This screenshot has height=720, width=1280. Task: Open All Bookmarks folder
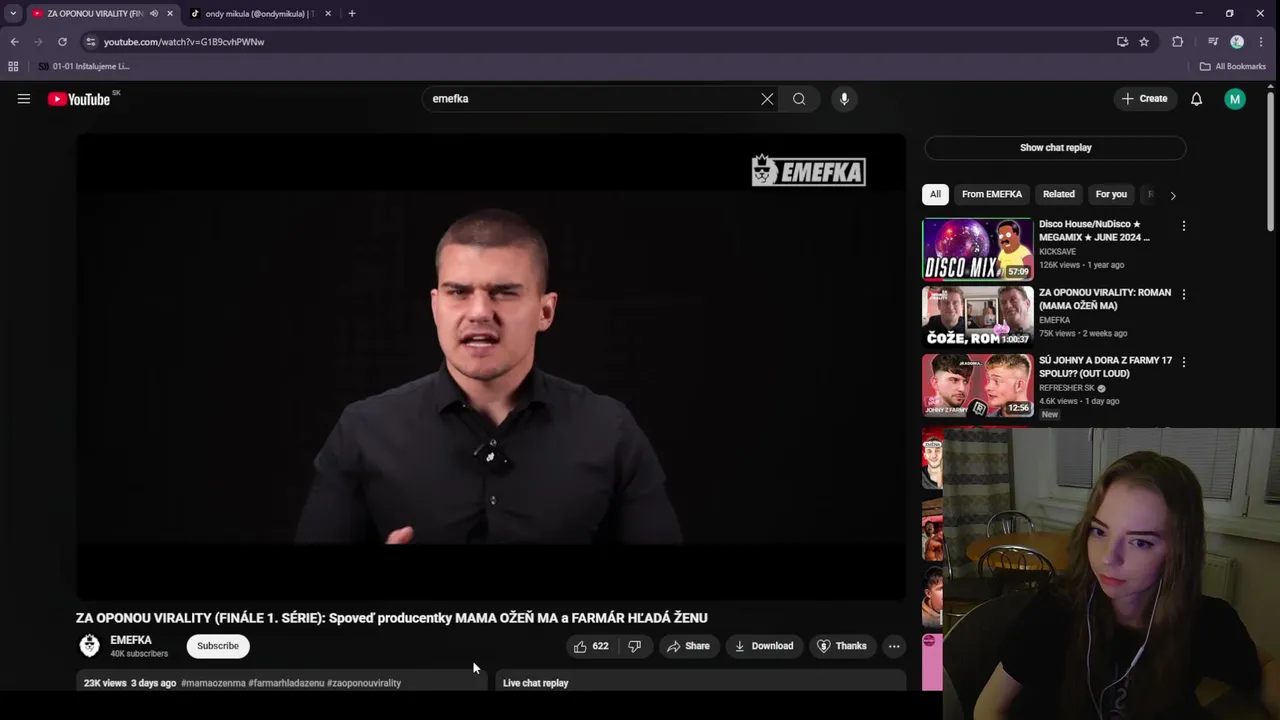pyautogui.click(x=1233, y=66)
